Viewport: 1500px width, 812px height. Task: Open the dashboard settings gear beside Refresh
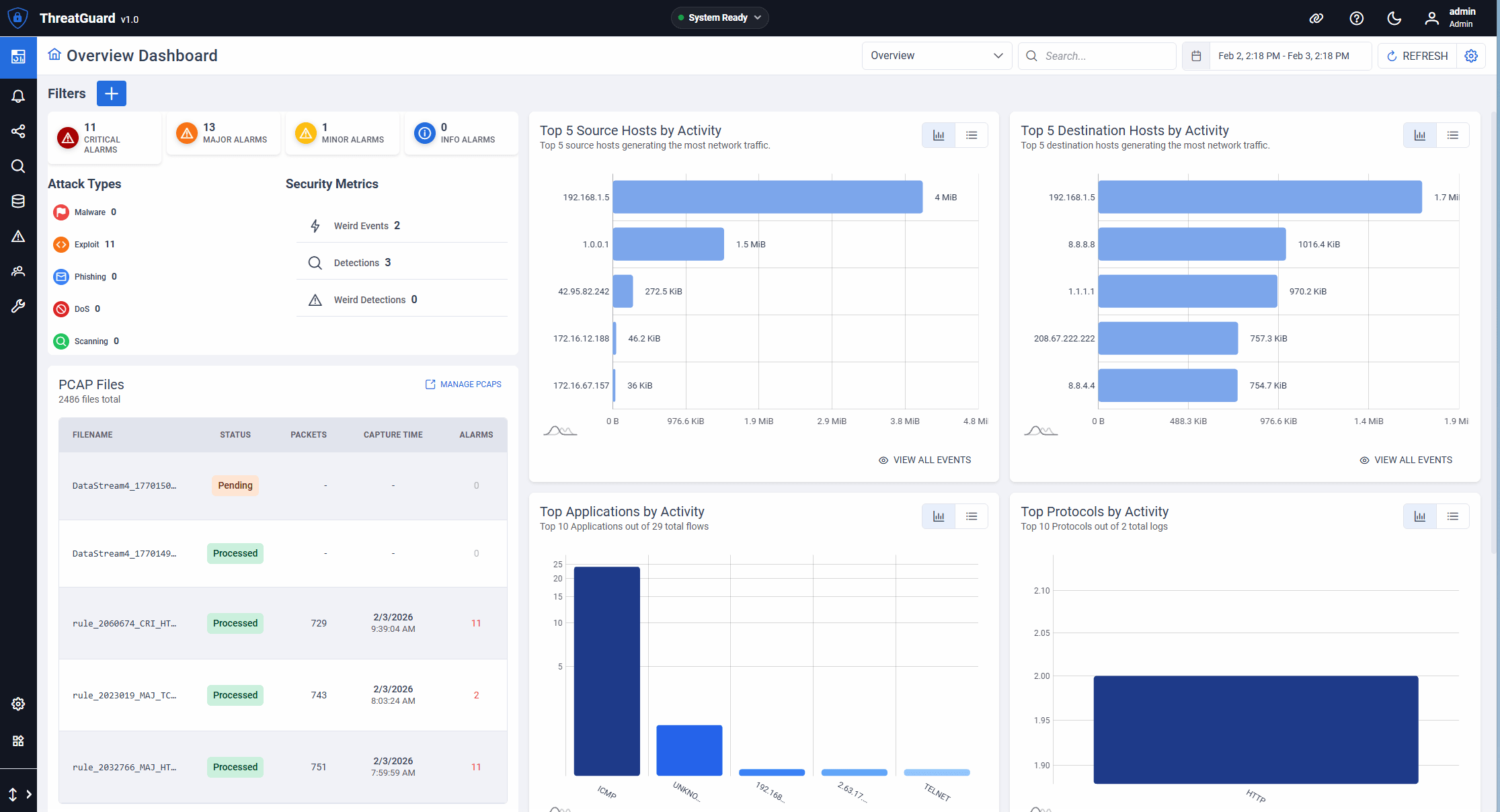point(1471,56)
